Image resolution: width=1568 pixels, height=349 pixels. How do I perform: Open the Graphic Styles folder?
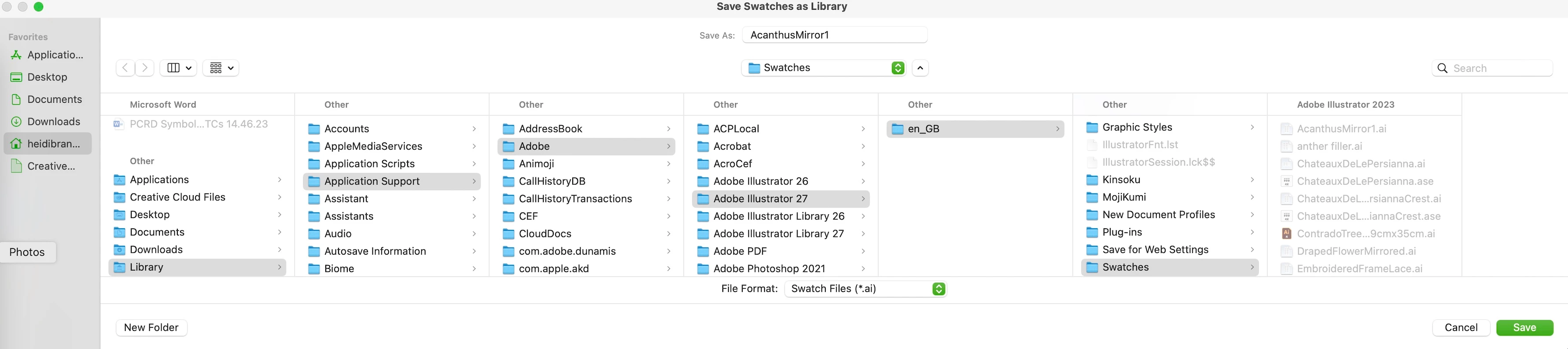1137,127
